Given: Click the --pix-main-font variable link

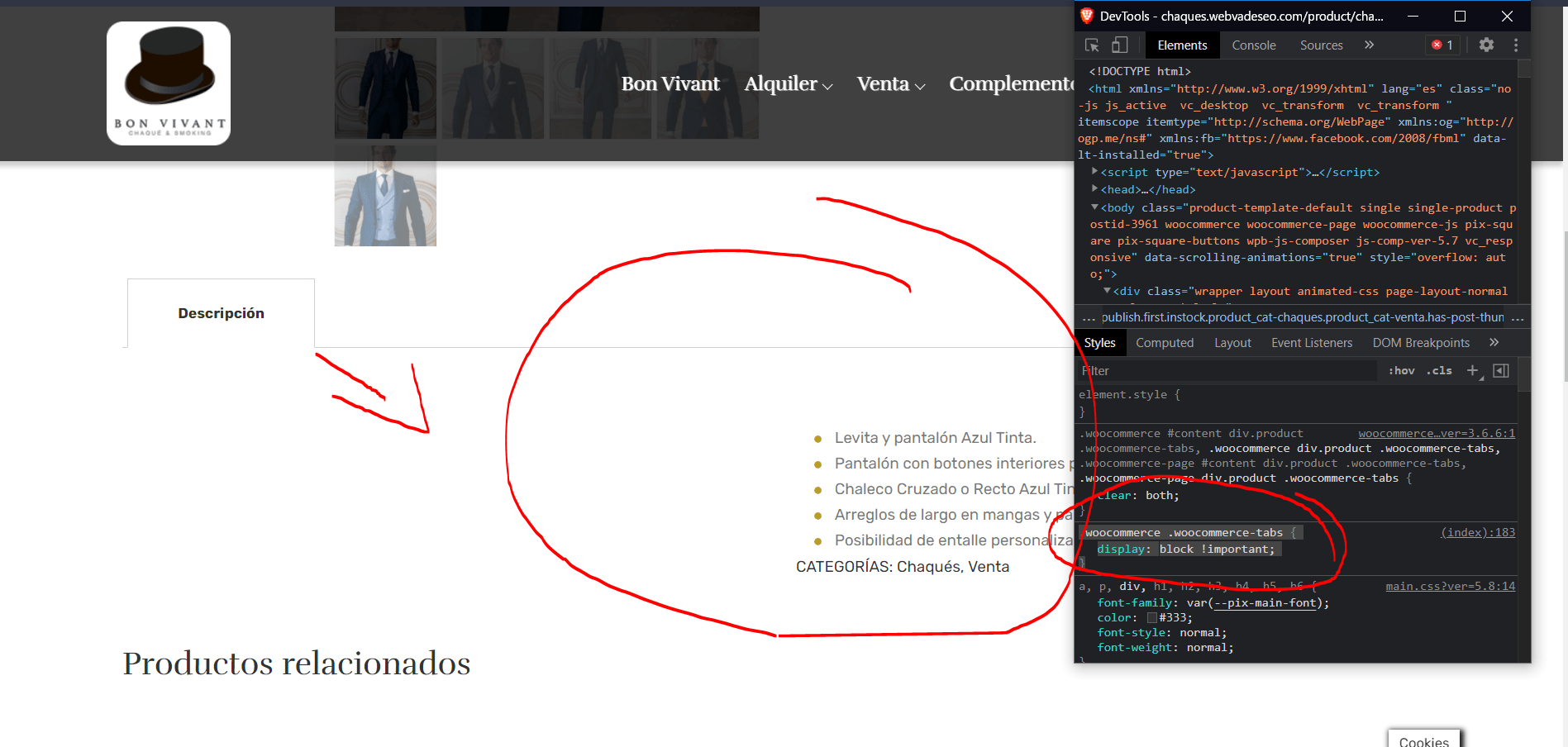Looking at the screenshot, I should (x=1265, y=603).
